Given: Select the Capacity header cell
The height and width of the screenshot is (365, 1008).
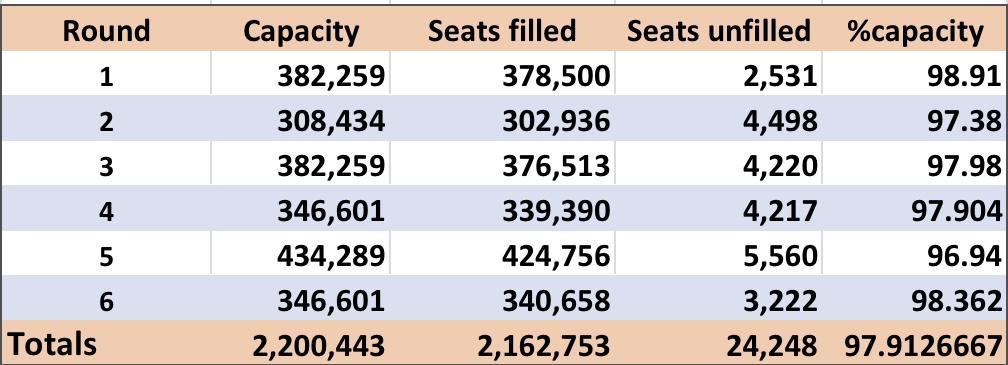Looking at the screenshot, I should coord(300,31).
